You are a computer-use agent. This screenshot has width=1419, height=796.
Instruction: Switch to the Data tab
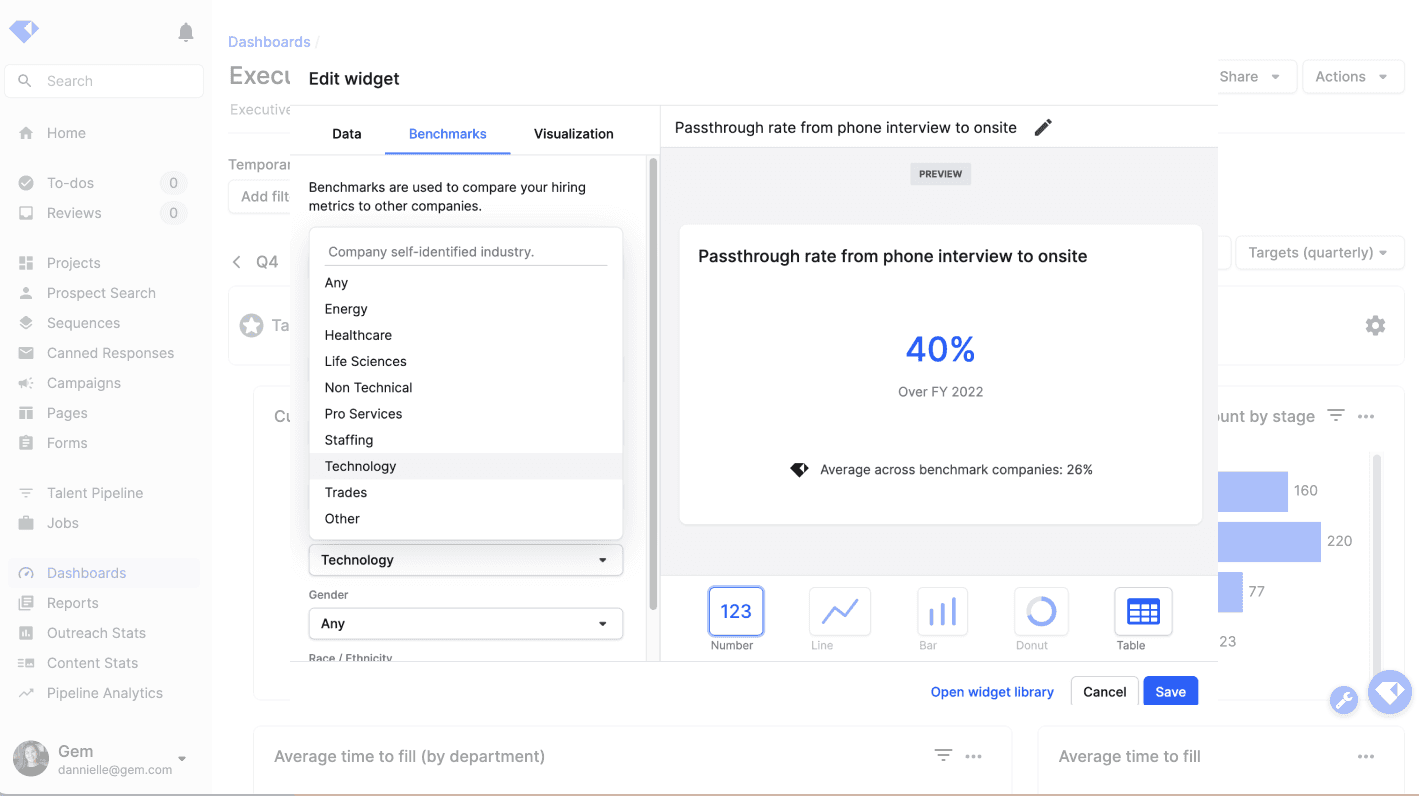click(x=346, y=134)
